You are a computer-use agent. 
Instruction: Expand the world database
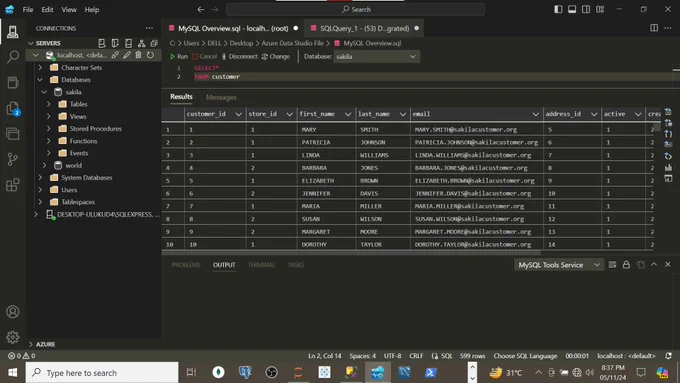point(44,165)
